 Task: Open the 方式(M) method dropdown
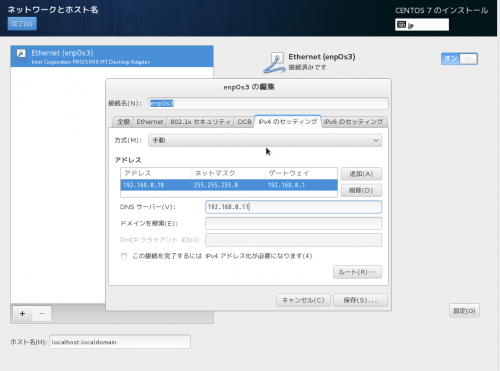point(265,140)
